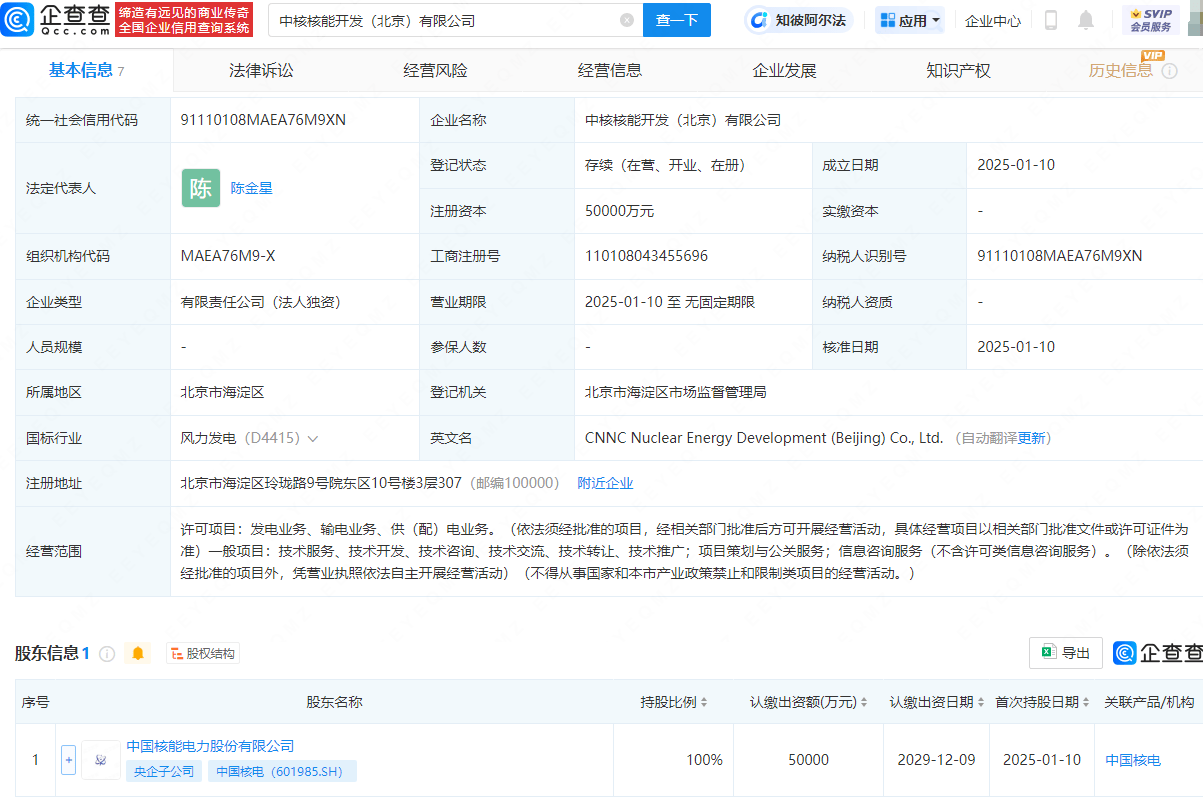Click 更新 to refresh the English name
1203x798 pixels.
pyautogui.click(x=1031, y=439)
